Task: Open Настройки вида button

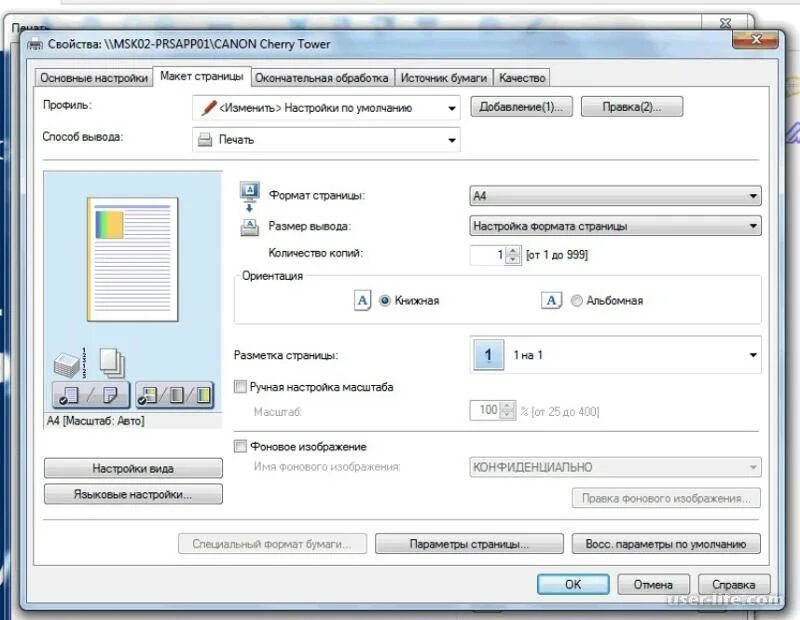Action: point(133,468)
